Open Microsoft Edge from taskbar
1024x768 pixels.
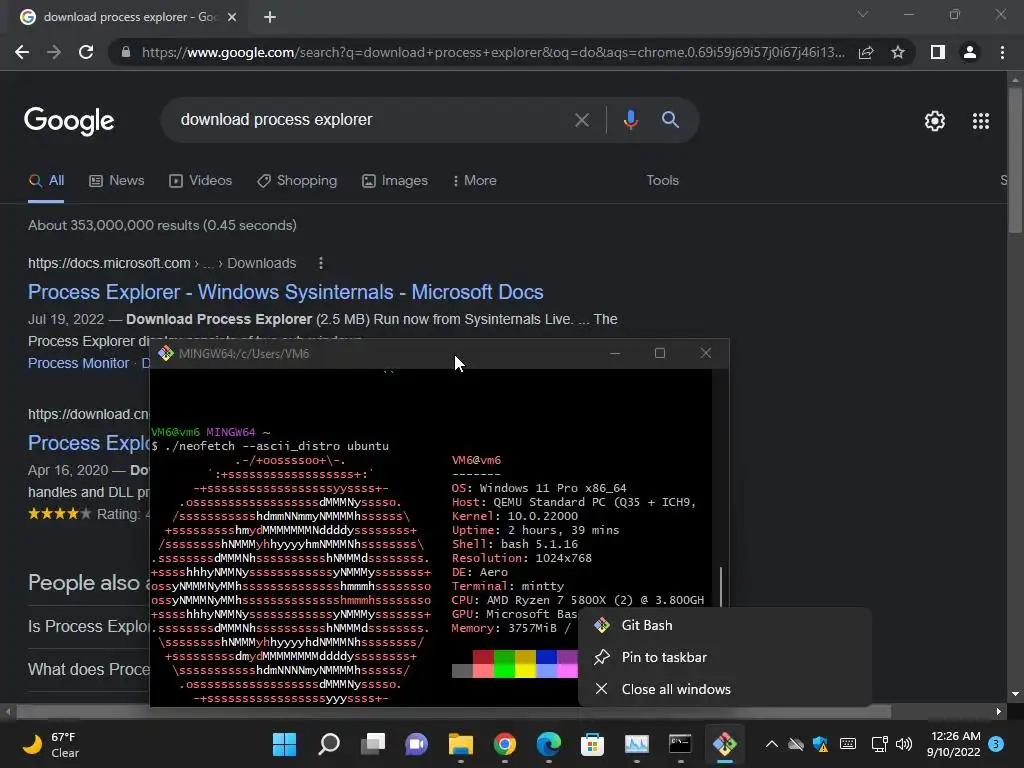[549, 744]
